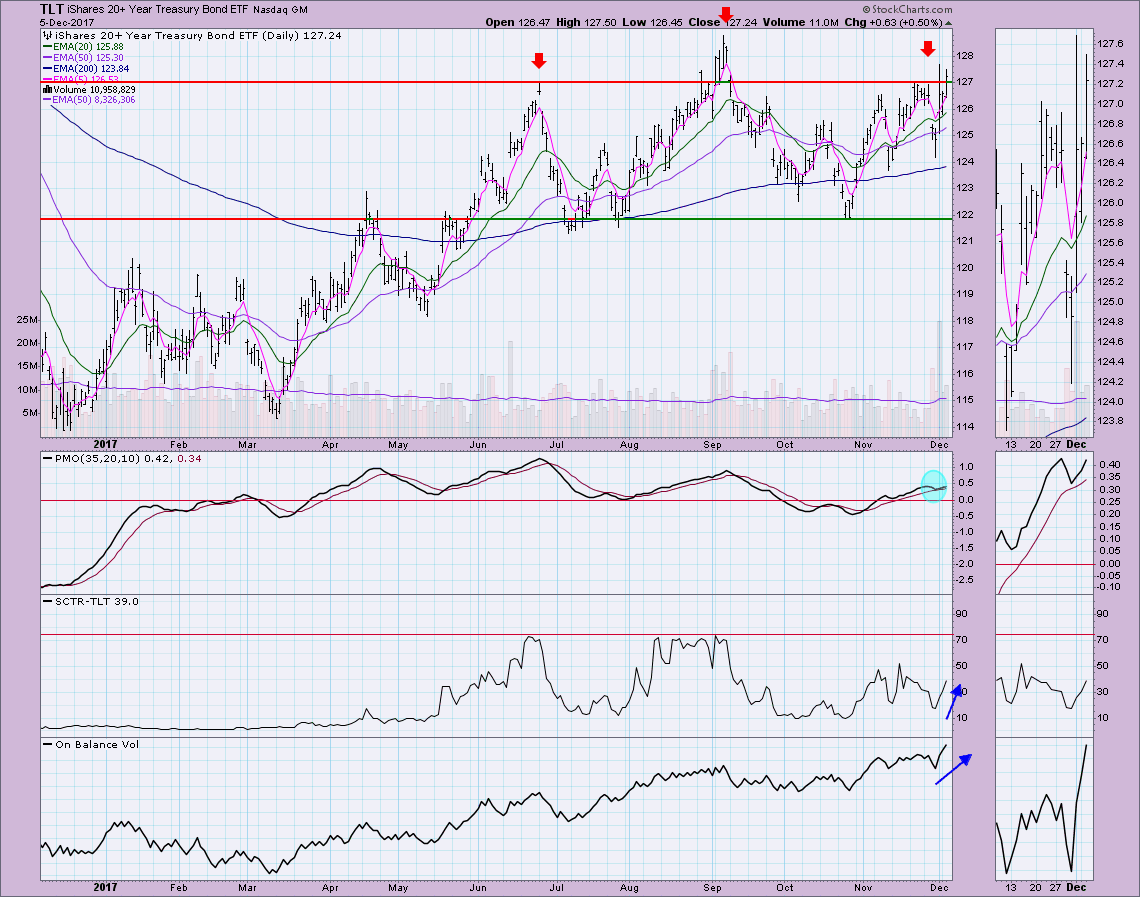Click the Chg +0.63 (+0.50%) readout
This screenshot has height=897, width=1140.
point(893,23)
